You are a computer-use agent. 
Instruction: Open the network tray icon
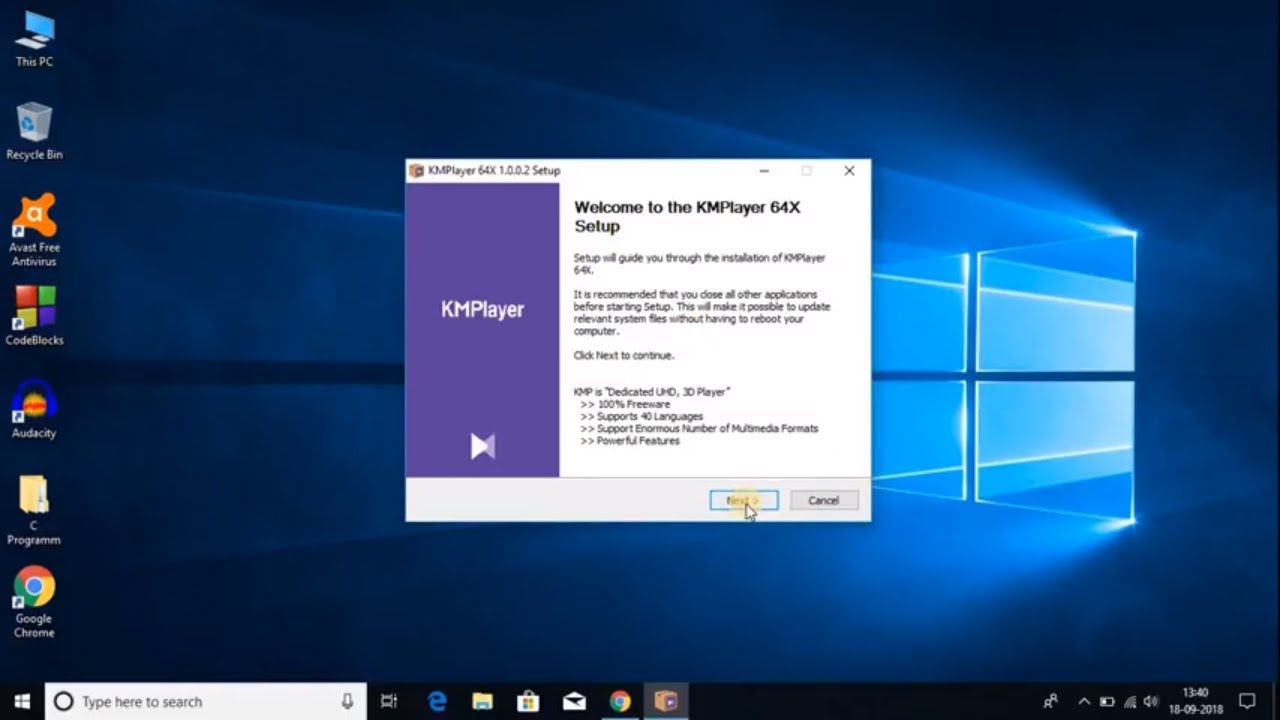point(1129,701)
